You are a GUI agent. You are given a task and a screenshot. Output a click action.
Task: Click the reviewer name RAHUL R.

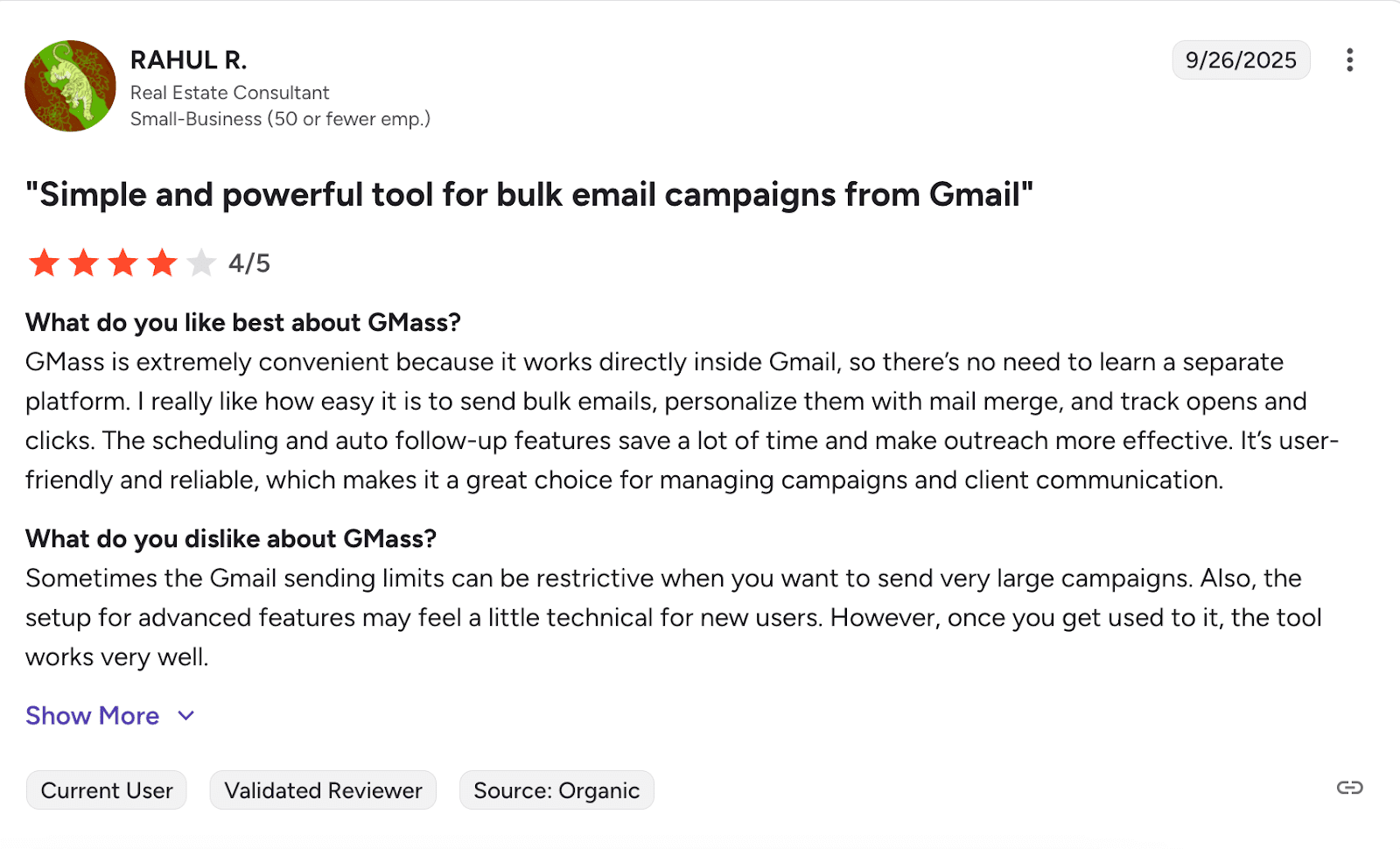[x=188, y=60]
